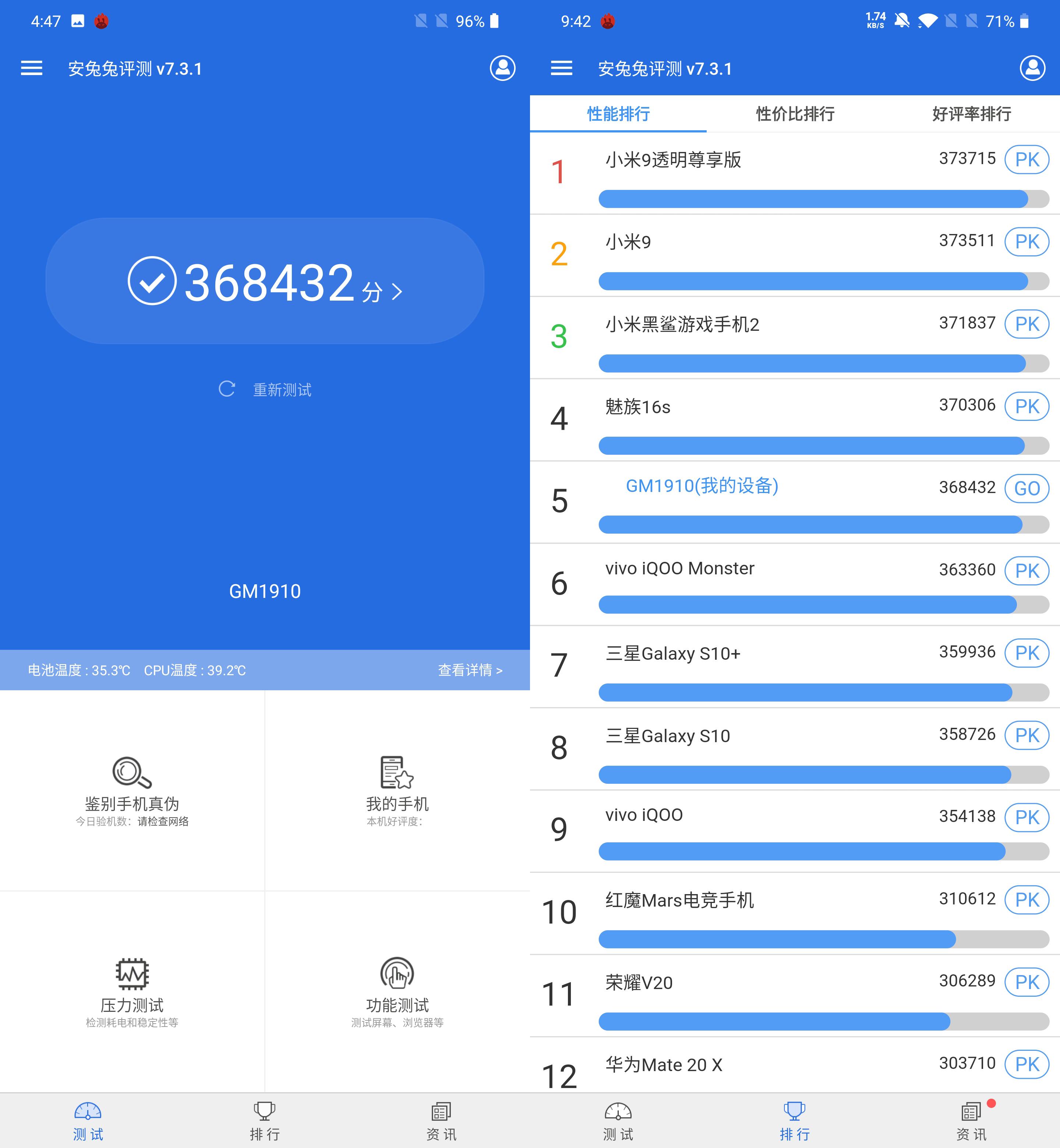The height and width of the screenshot is (1148, 1060).
Task: Open the 368432 score card
Action: pos(264,281)
